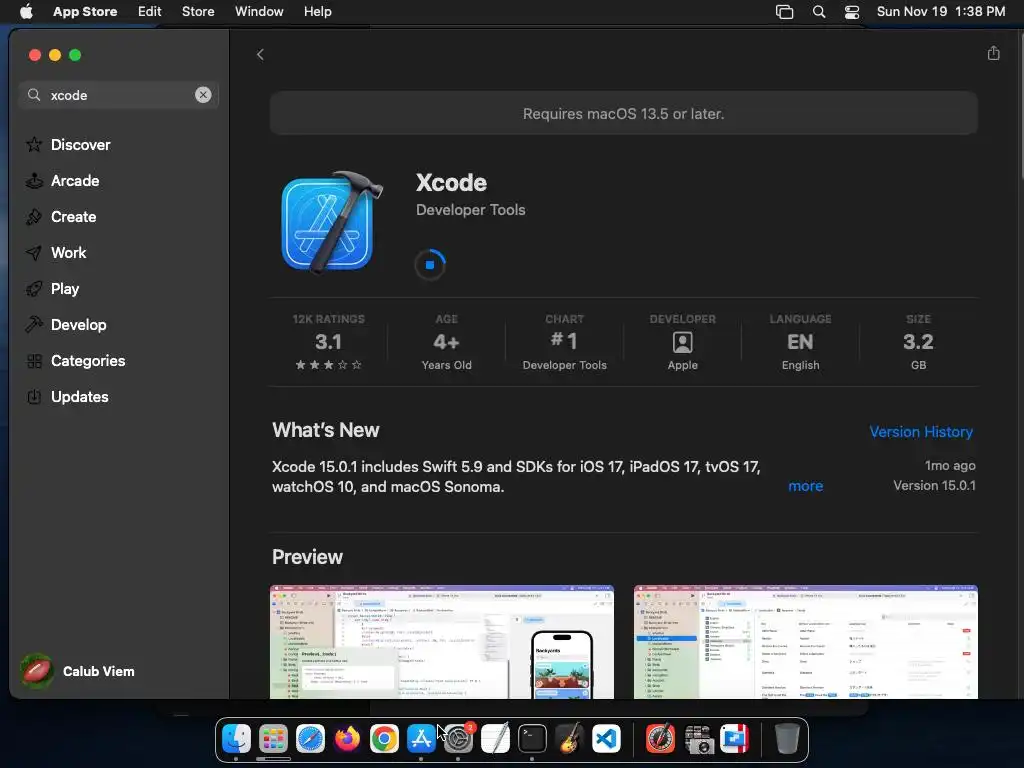The height and width of the screenshot is (768, 1024).
Task: Click the Requires macOS 13.5 banner
Action: tap(624, 114)
